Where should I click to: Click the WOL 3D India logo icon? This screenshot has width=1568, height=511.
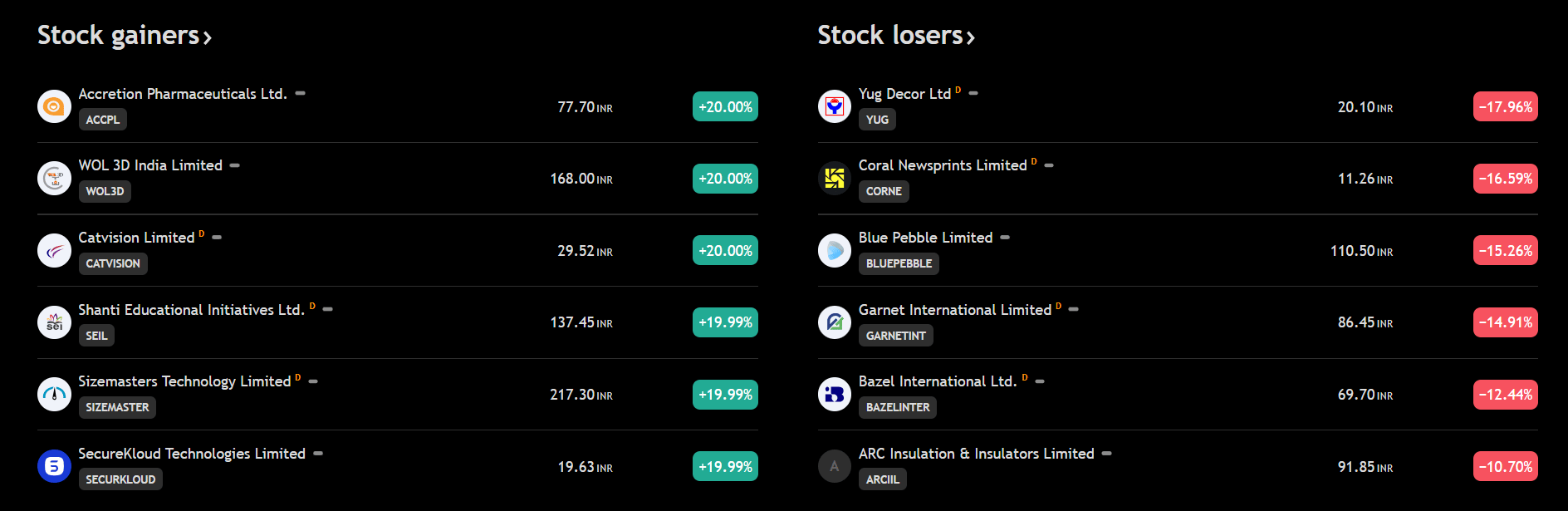pyautogui.click(x=54, y=179)
